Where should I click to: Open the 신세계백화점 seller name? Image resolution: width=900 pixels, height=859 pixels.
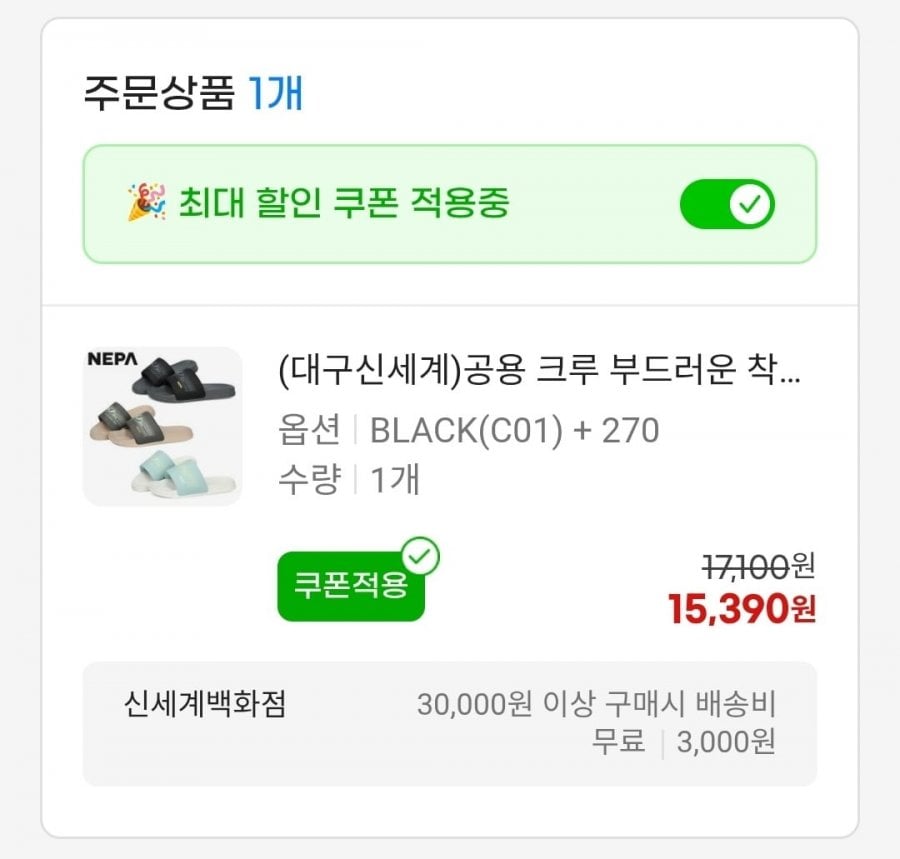pyautogui.click(x=205, y=705)
